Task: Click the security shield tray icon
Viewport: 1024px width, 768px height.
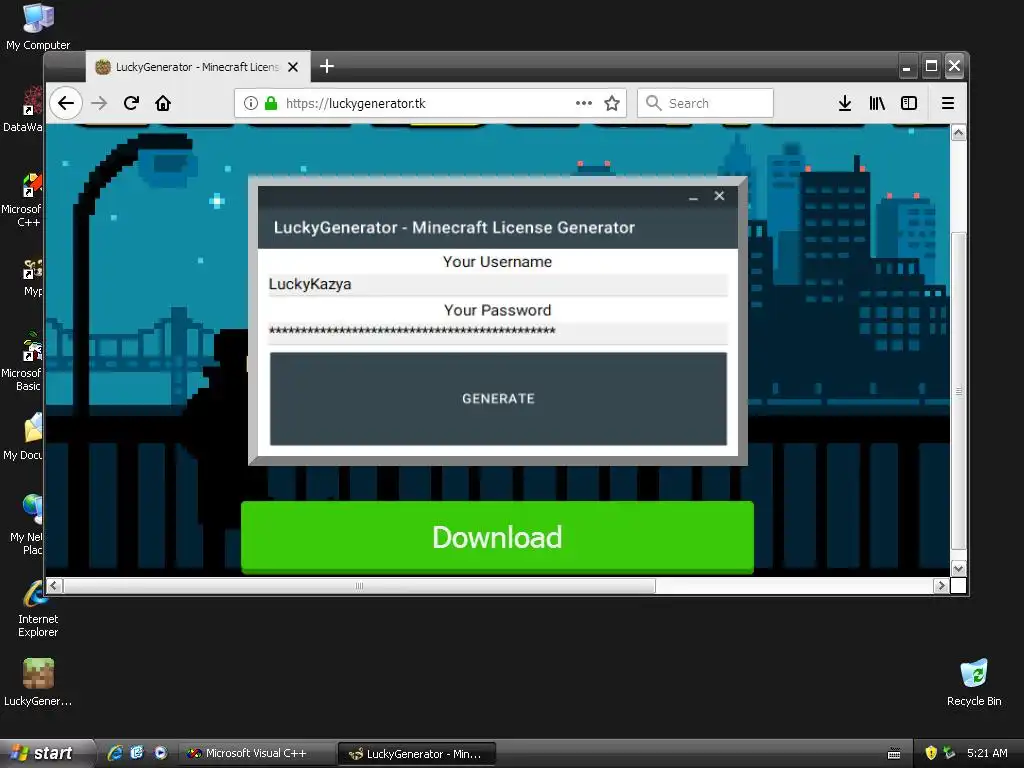Action: 931,753
